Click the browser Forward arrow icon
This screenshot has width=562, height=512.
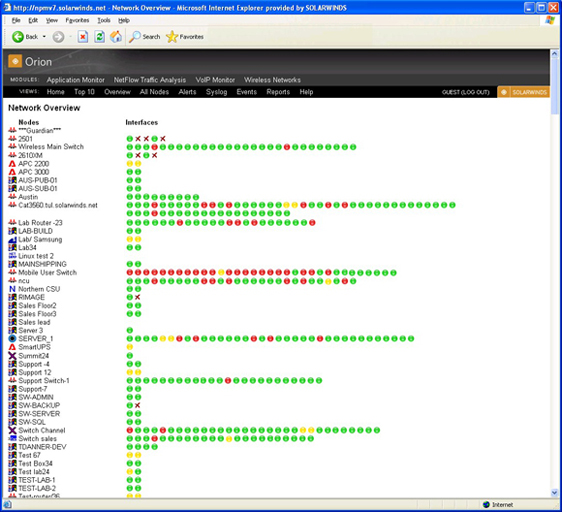coord(58,37)
